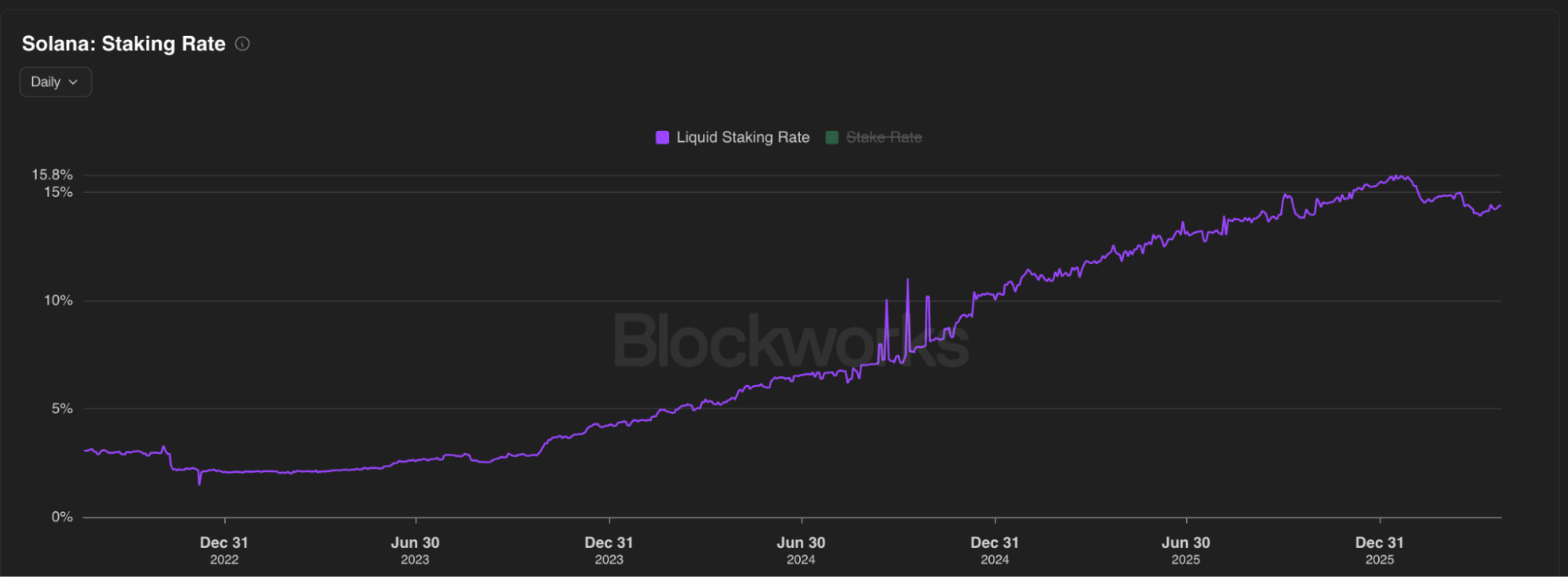The height and width of the screenshot is (577, 1568).
Task: Click the Dec 31 2025 date label
Action: pos(1380,550)
